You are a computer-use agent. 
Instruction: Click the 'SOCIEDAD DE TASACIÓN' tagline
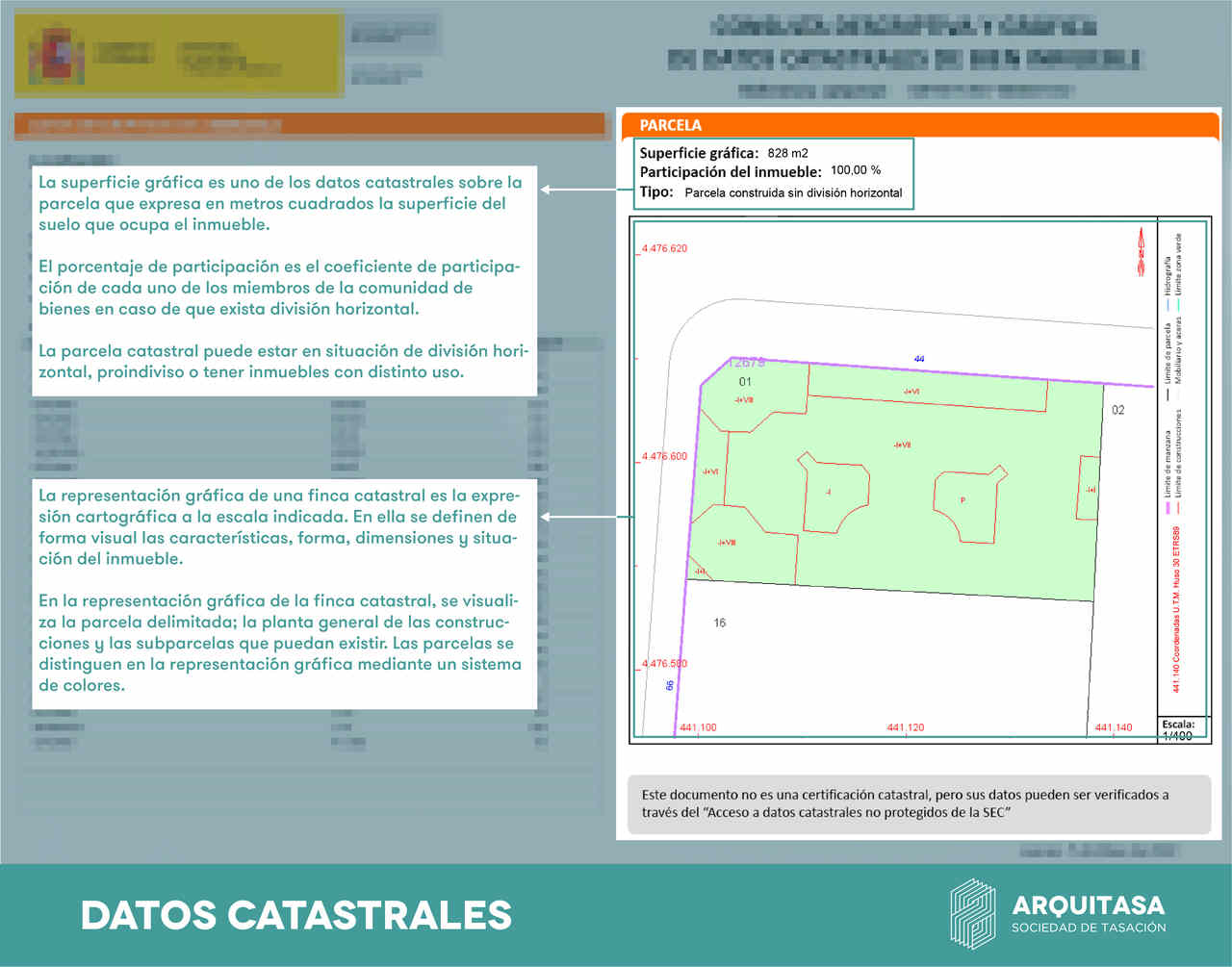pos(1088,928)
